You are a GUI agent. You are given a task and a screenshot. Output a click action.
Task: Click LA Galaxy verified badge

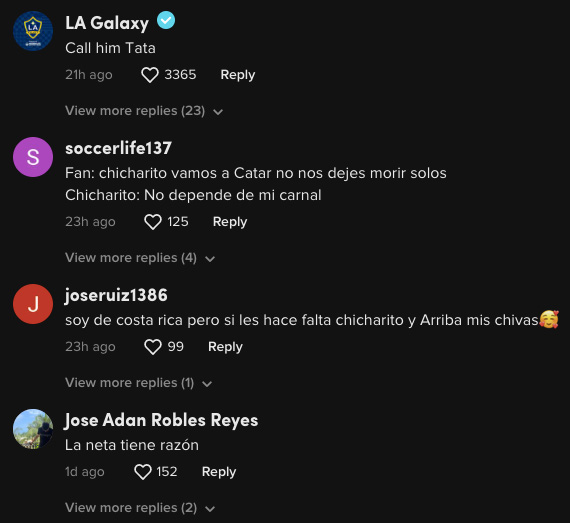tap(166, 21)
